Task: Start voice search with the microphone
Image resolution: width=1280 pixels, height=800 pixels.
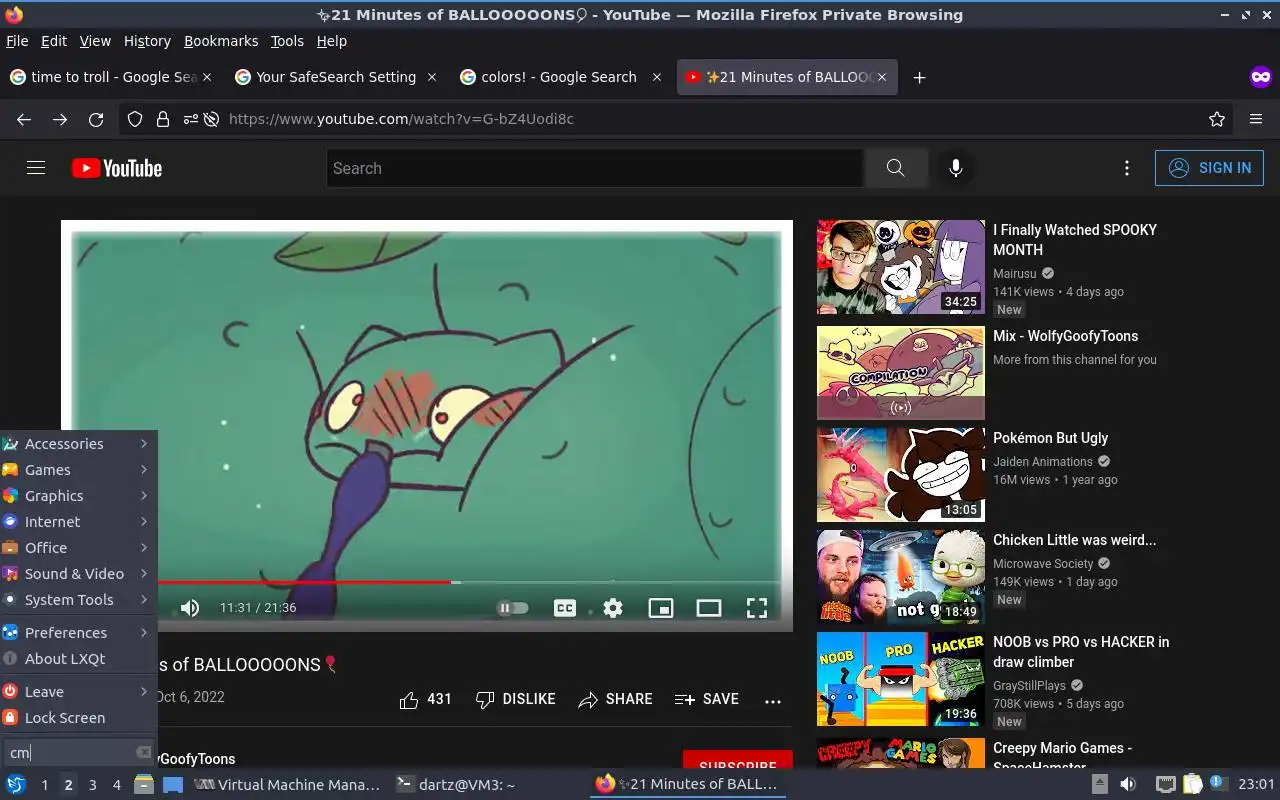Action: [x=956, y=168]
